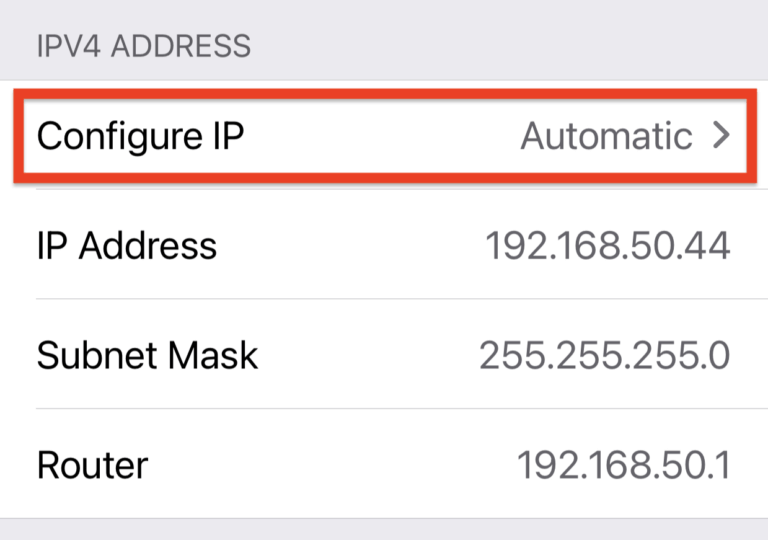This screenshot has width=768, height=540.
Task: Select the 255.255.255.0 subnet mask value
Action: click(604, 355)
